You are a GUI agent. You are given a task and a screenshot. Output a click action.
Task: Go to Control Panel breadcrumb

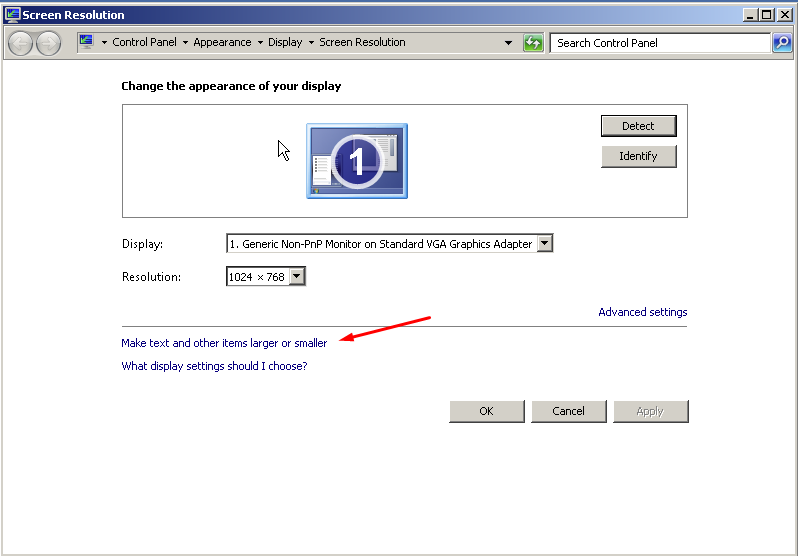tap(144, 43)
